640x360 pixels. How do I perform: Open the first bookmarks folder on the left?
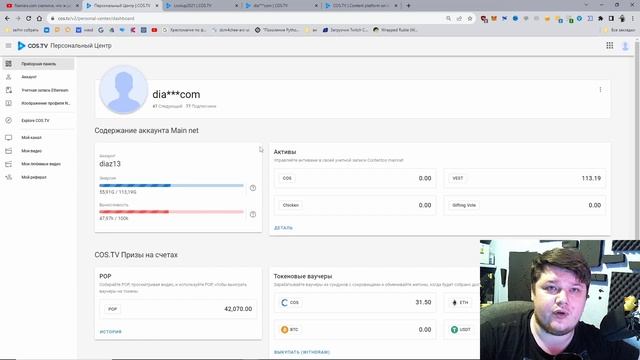[x=23, y=30]
